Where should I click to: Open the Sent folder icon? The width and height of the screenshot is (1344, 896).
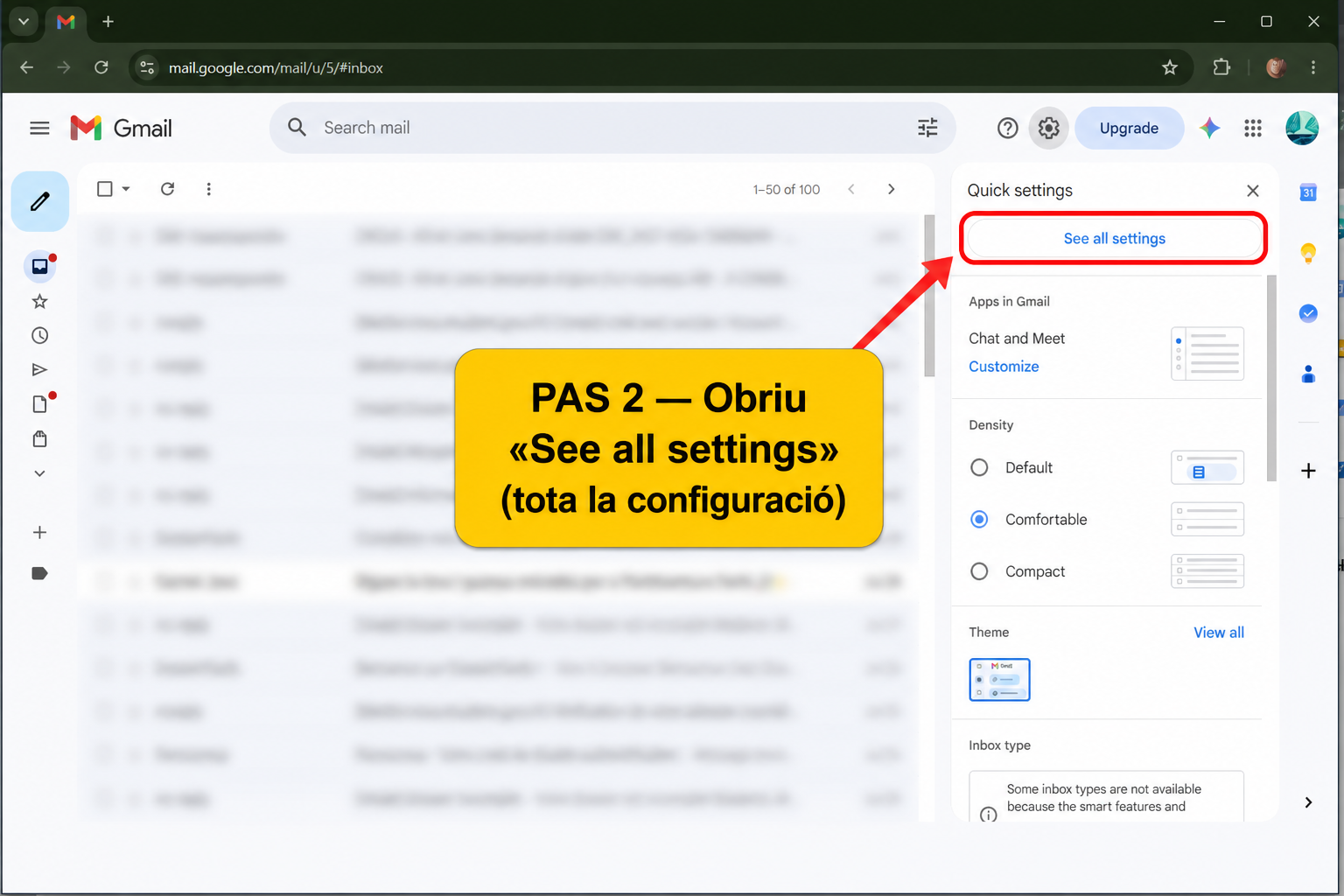click(x=39, y=370)
